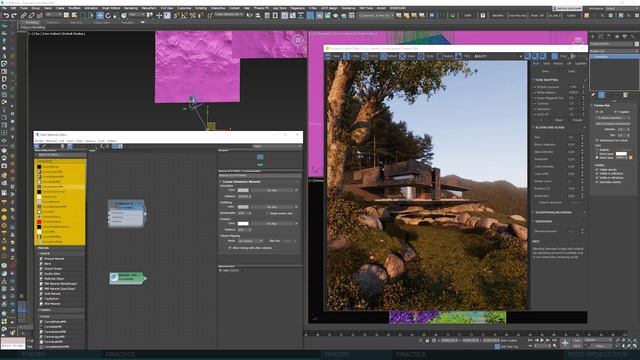Click the Presets button under Tone Mapping
This screenshot has width=640, height=360.
tap(577, 120)
